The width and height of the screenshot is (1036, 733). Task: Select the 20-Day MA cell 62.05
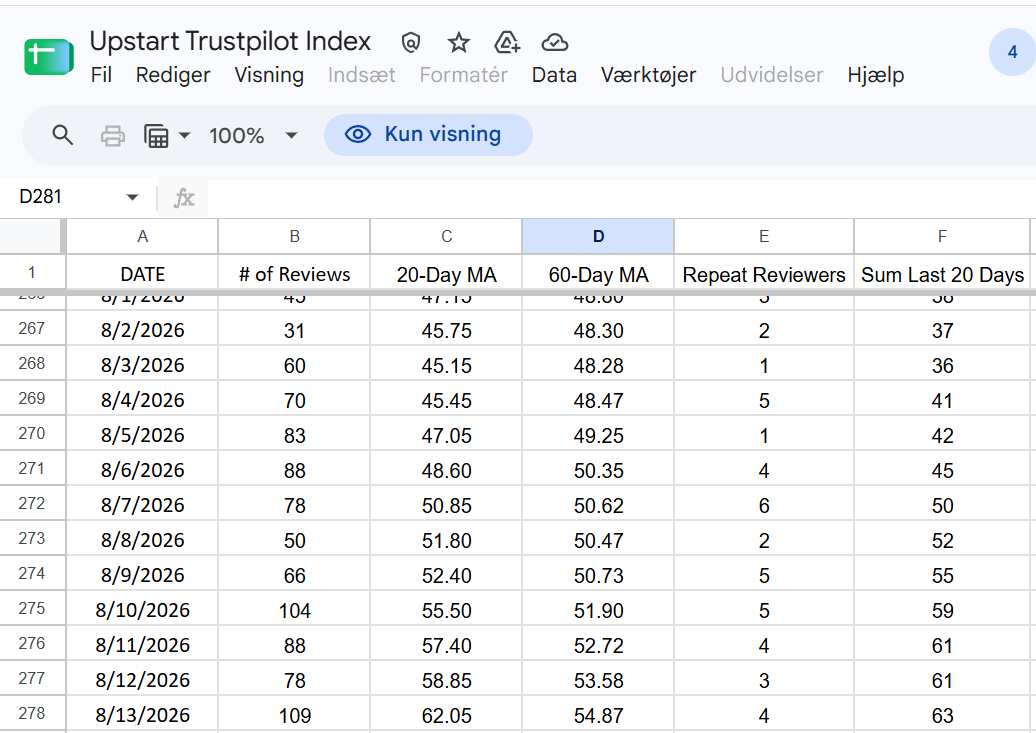pyautogui.click(x=446, y=715)
